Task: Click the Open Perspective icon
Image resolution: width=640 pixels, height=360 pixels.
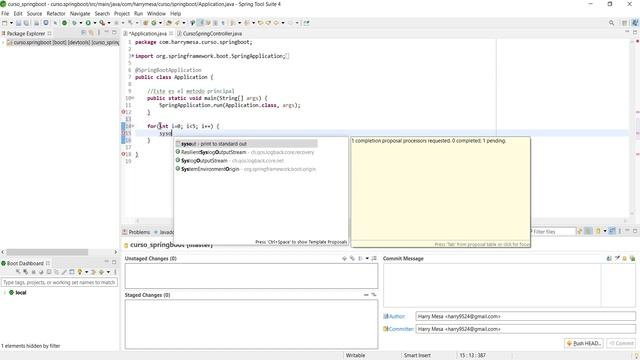Action: [624, 23]
